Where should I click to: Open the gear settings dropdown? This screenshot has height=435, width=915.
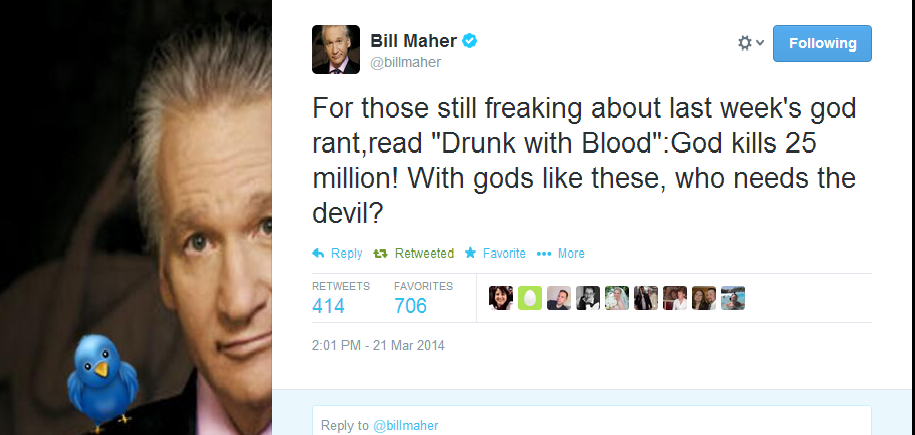tap(750, 43)
